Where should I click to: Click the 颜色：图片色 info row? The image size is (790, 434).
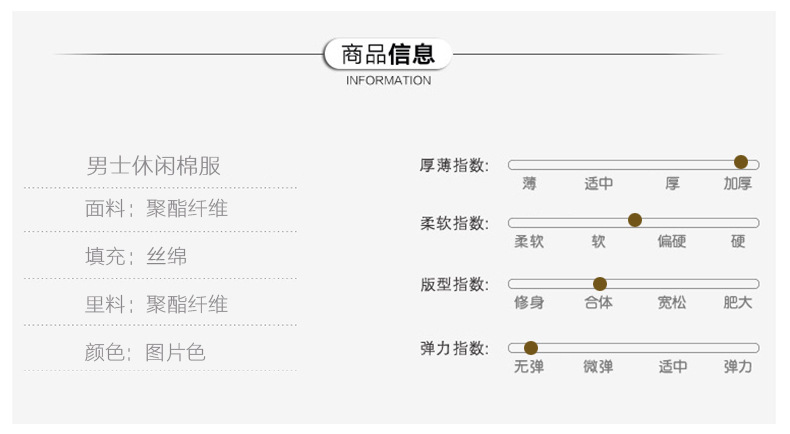click(x=145, y=352)
